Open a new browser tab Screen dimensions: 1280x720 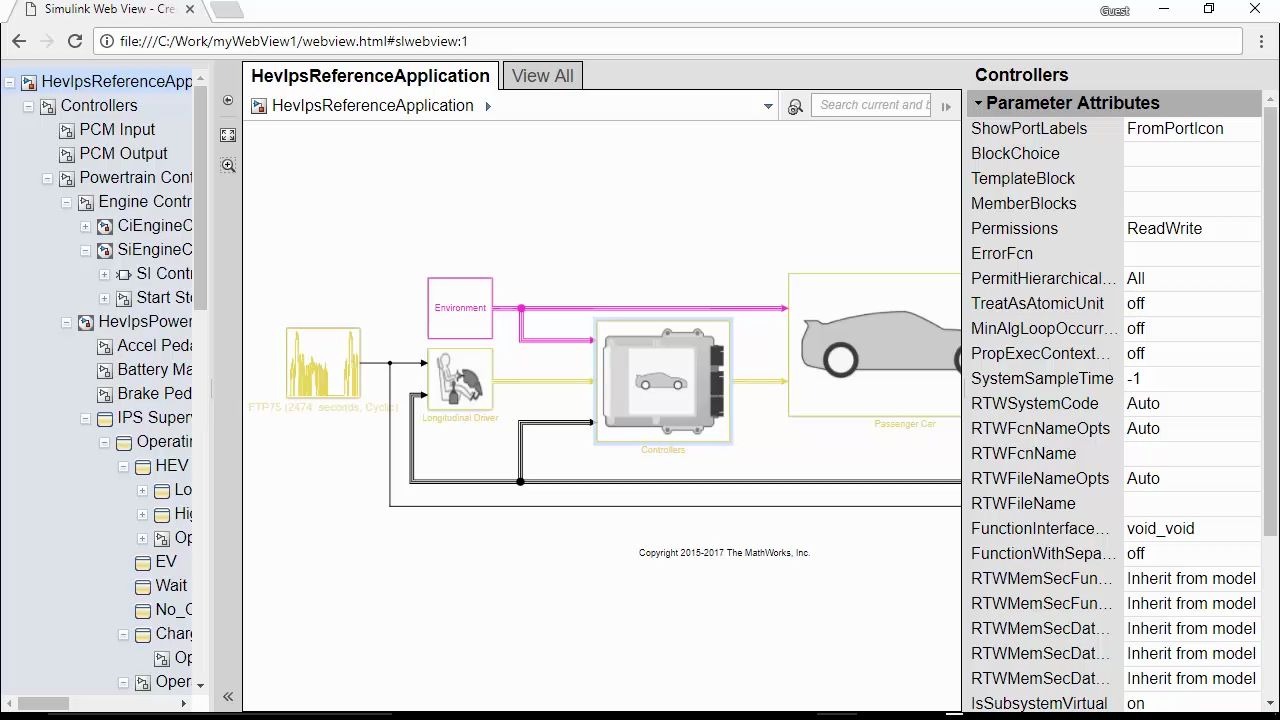[227, 10]
